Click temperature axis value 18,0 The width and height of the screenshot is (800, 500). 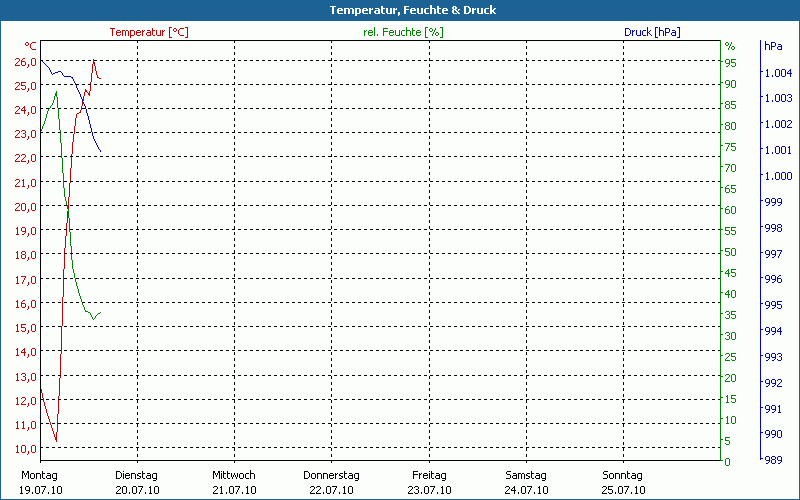(26, 255)
